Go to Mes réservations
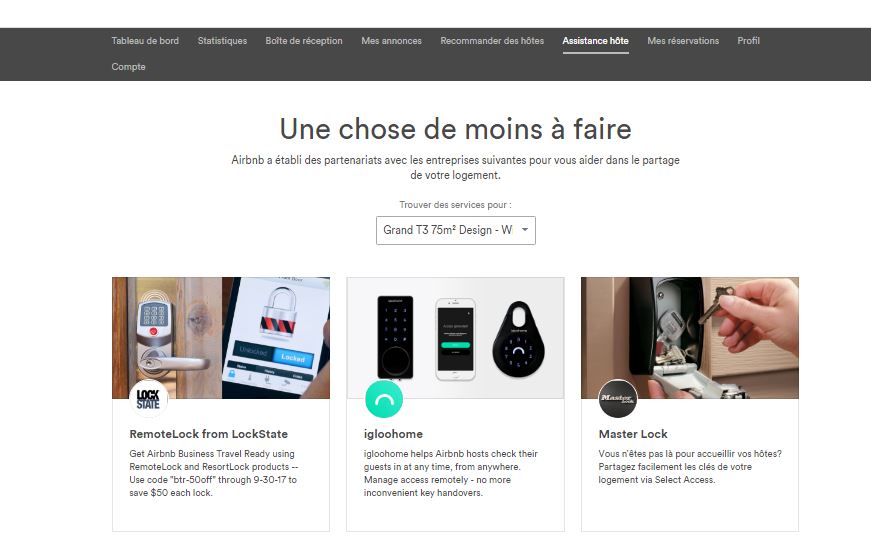This screenshot has width=871, height=554. pos(683,41)
